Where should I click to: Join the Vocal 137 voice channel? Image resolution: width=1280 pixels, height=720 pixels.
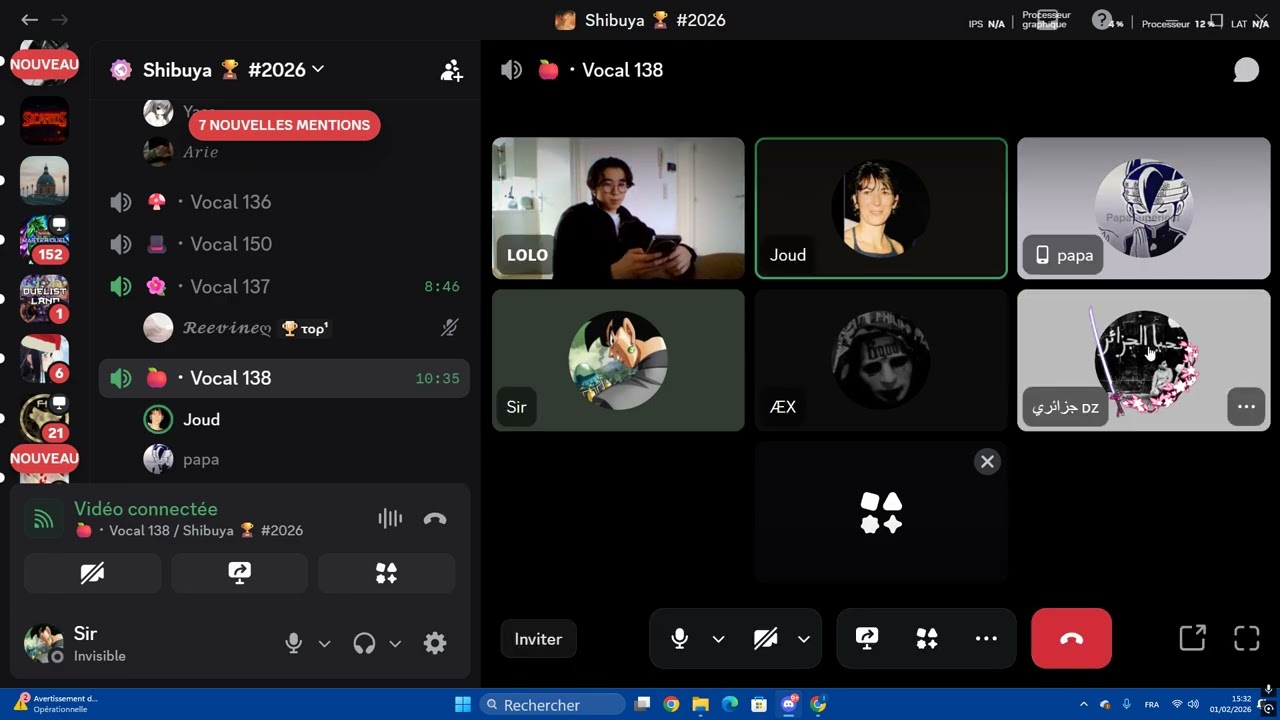click(284, 287)
